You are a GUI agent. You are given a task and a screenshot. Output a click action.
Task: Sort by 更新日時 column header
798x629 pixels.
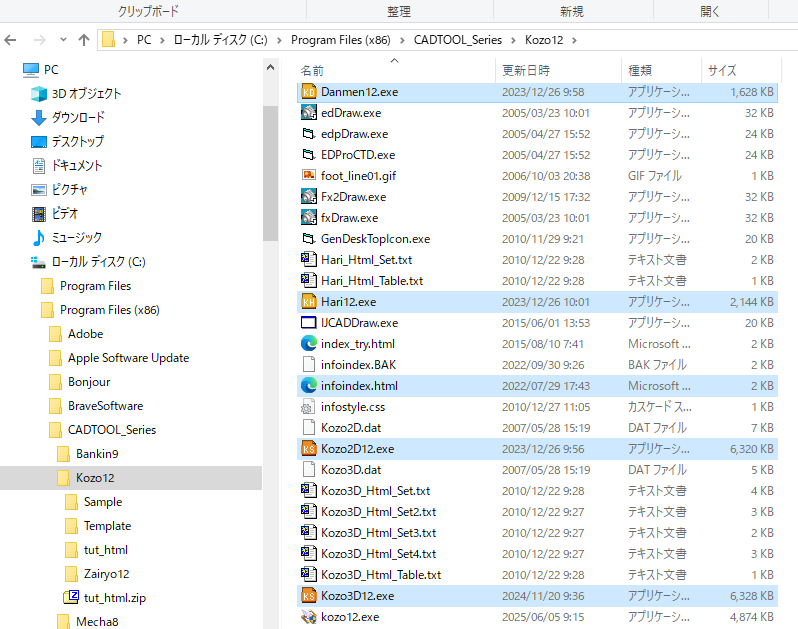[x=558, y=71]
